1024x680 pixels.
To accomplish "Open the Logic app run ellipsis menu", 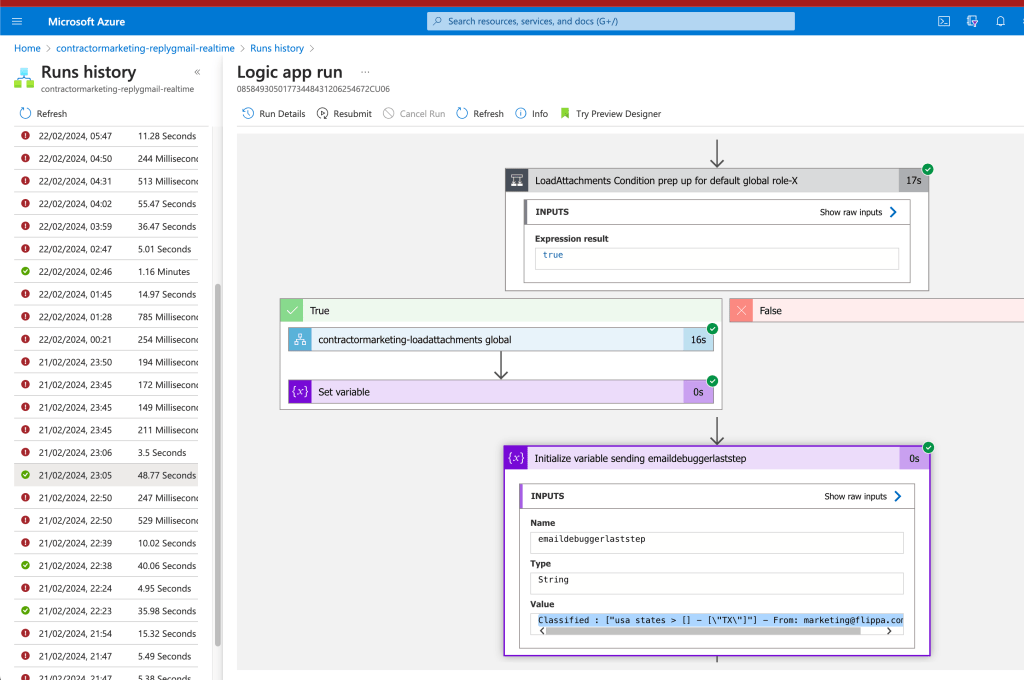I will pos(365,72).
